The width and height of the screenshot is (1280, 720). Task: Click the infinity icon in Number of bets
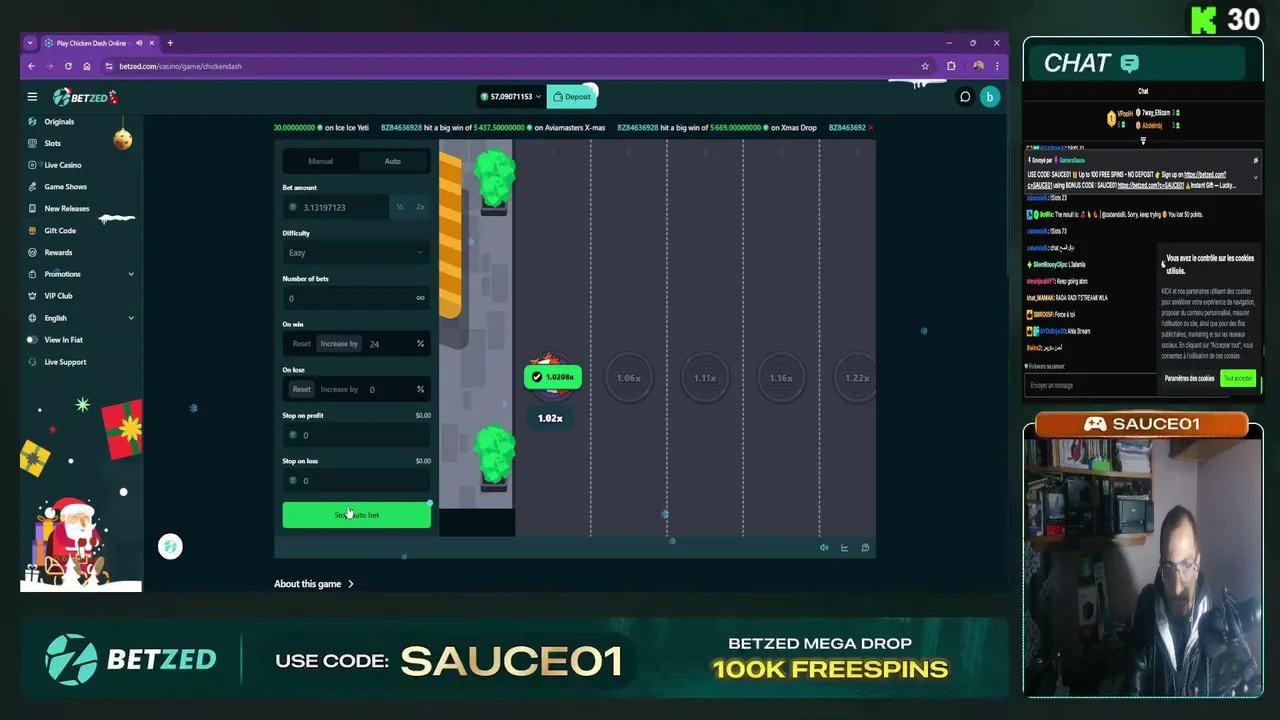click(x=420, y=298)
